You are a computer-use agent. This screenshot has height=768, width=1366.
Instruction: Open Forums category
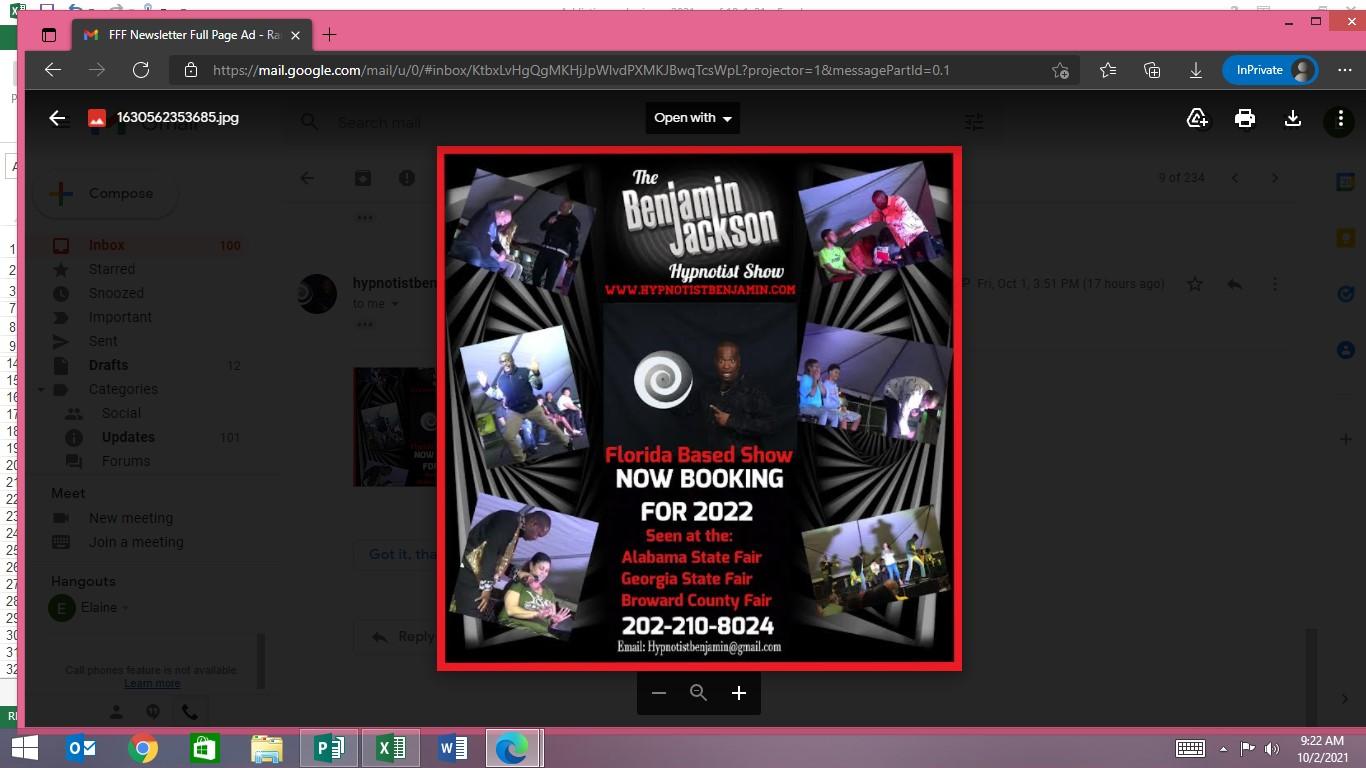click(x=126, y=461)
